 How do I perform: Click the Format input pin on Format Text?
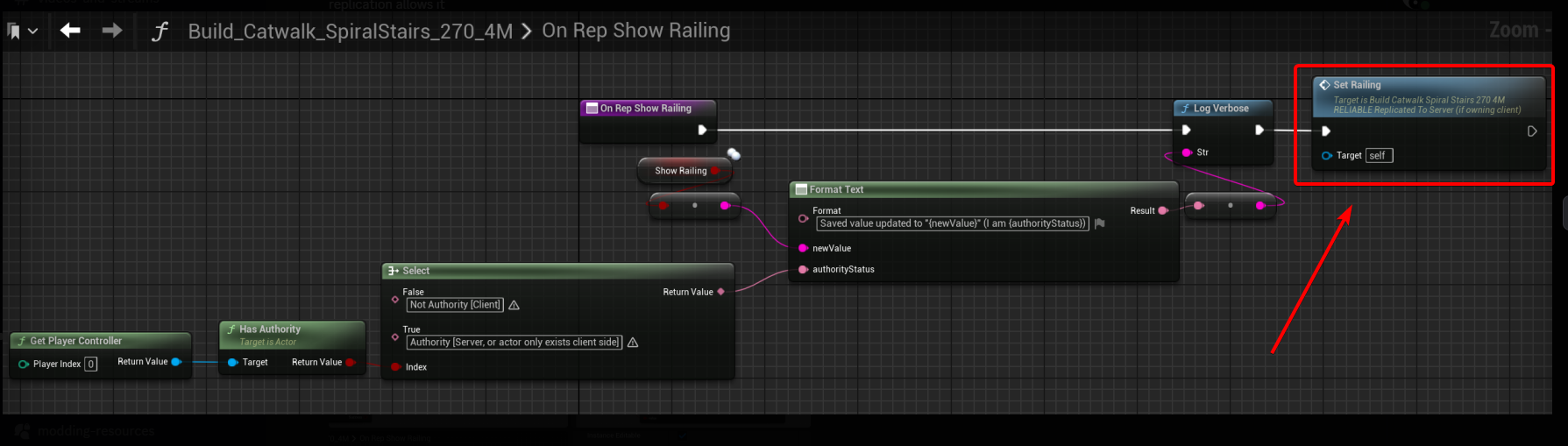pyautogui.click(x=803, y=218)
